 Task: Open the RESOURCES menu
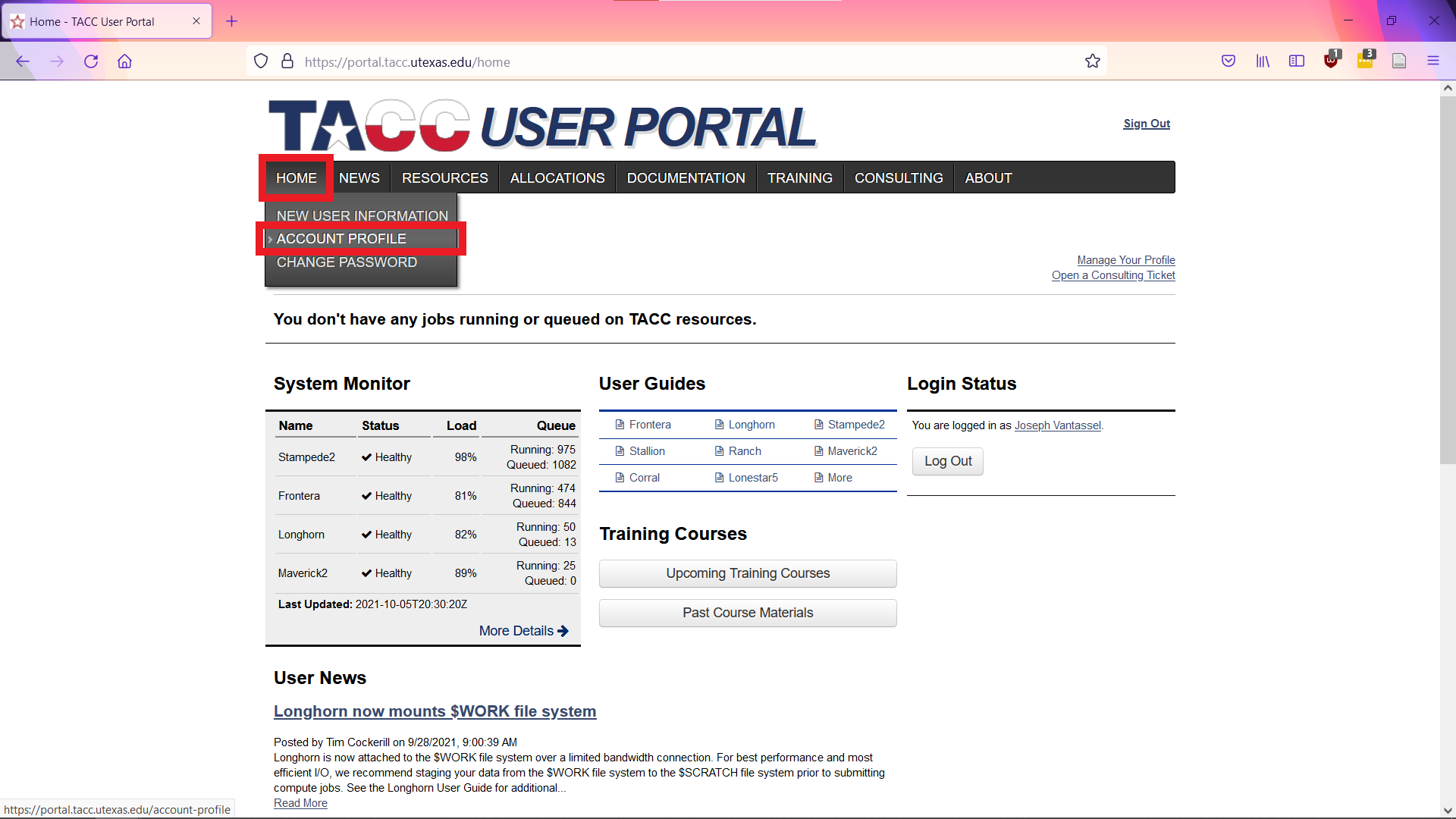[445, 177]
